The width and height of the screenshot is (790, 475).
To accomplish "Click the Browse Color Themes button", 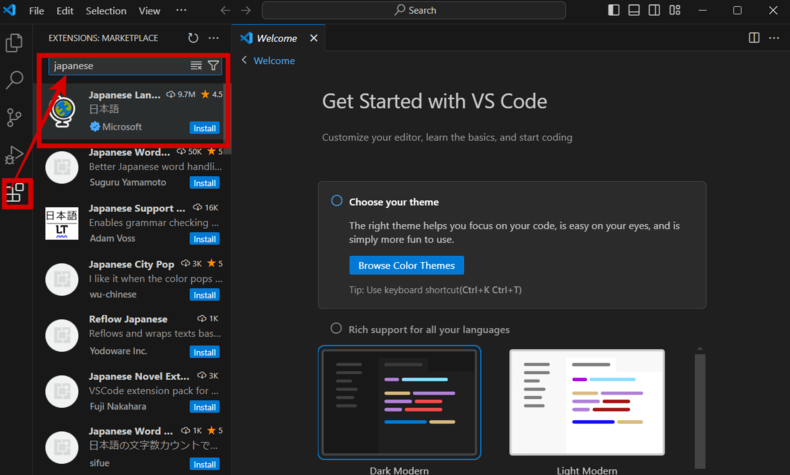I will 407,265.
